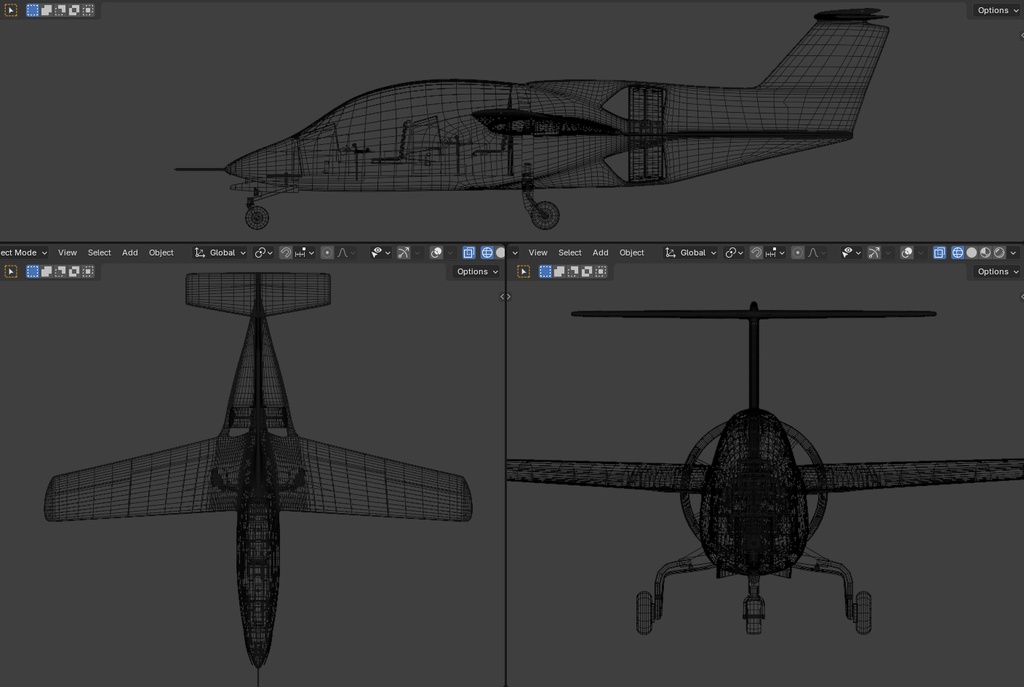Expand Options dropdown in top viewport
This screenshot has height=687, width=1024.
pos(997,10)
